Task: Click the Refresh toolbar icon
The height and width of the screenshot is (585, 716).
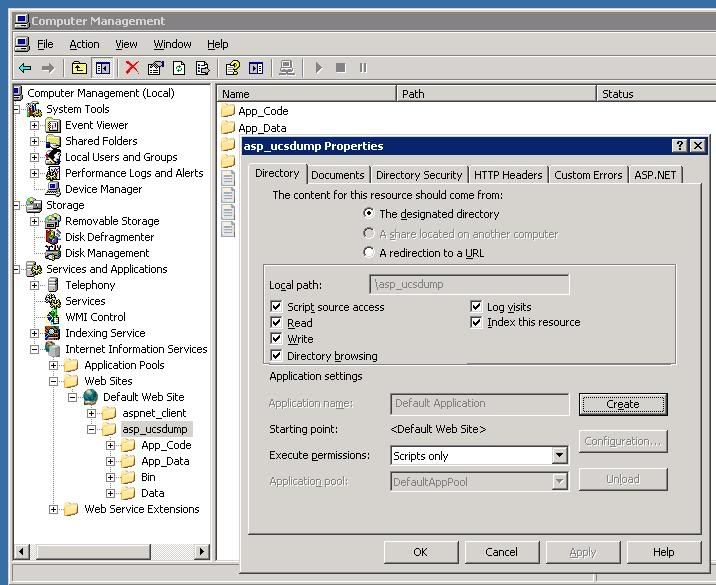Action: (179, 69)
